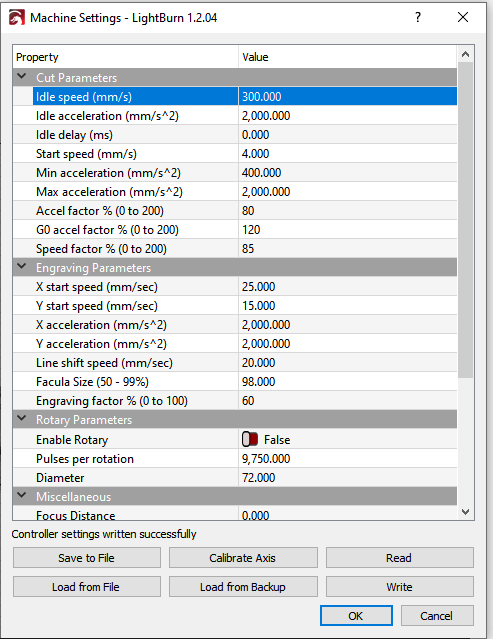Collapse the Engraving Parameters section
Image resolution: width=493 pixels, height=639 pixels.
pos(22,267)
